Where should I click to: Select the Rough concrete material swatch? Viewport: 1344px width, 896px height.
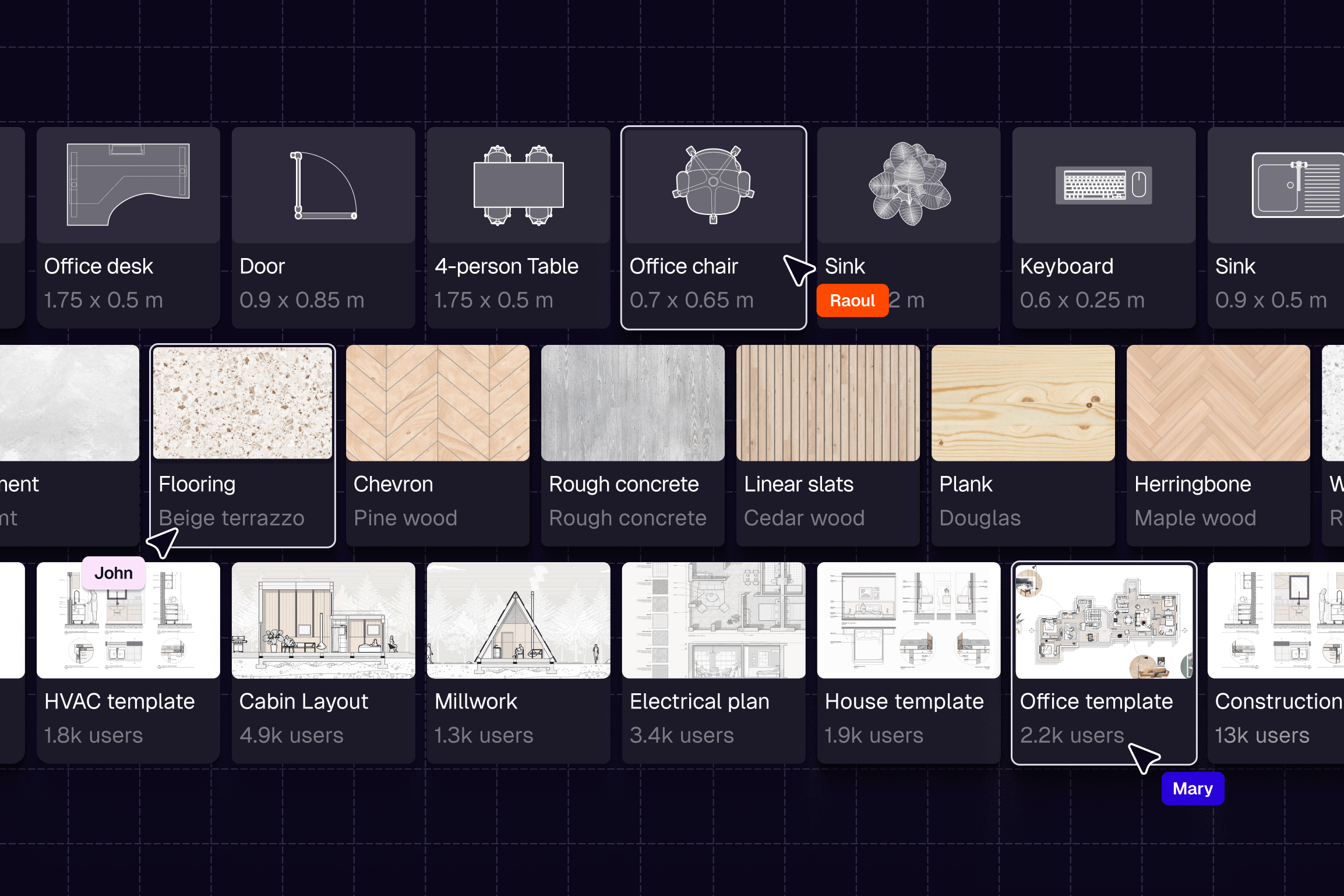click(633, 403)
